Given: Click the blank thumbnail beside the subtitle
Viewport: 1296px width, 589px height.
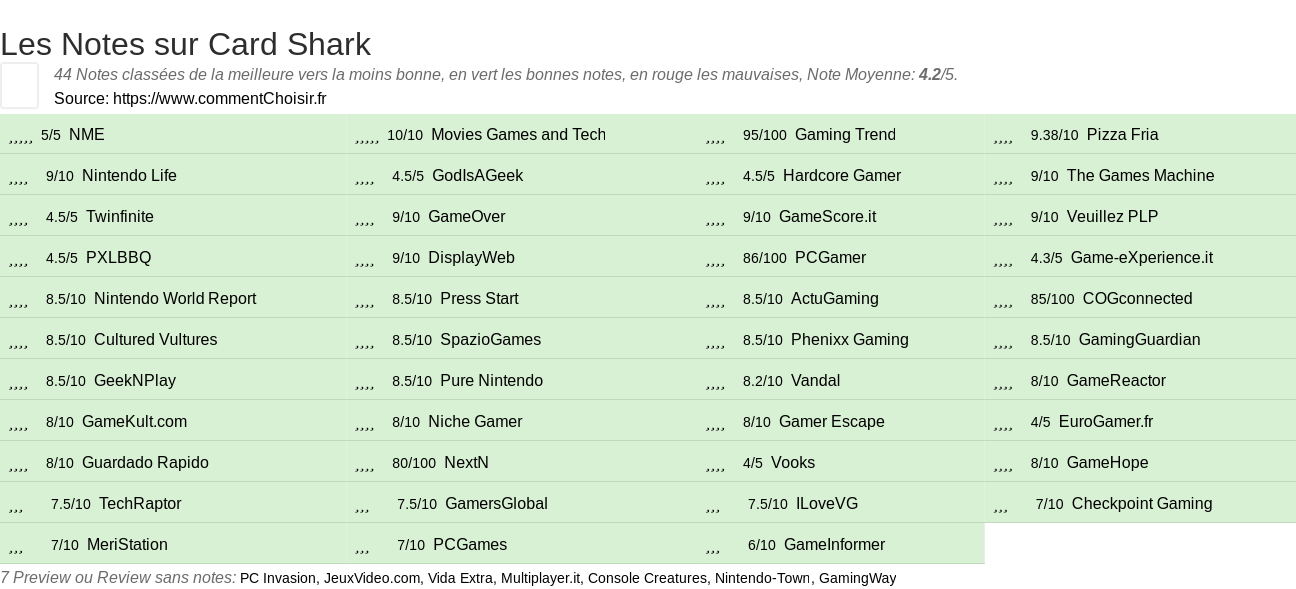Looking at the screenshot, I should tap(19, 85).
